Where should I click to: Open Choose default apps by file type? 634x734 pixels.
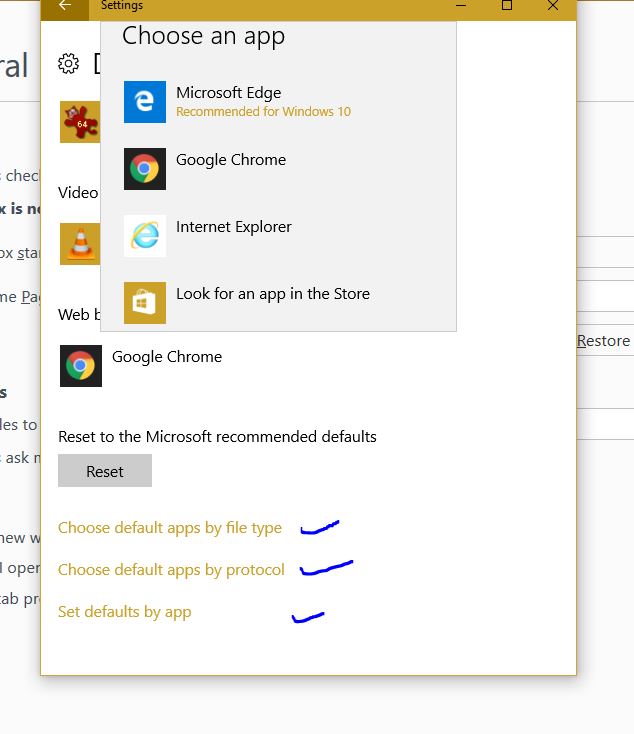(x=170, y=528)
